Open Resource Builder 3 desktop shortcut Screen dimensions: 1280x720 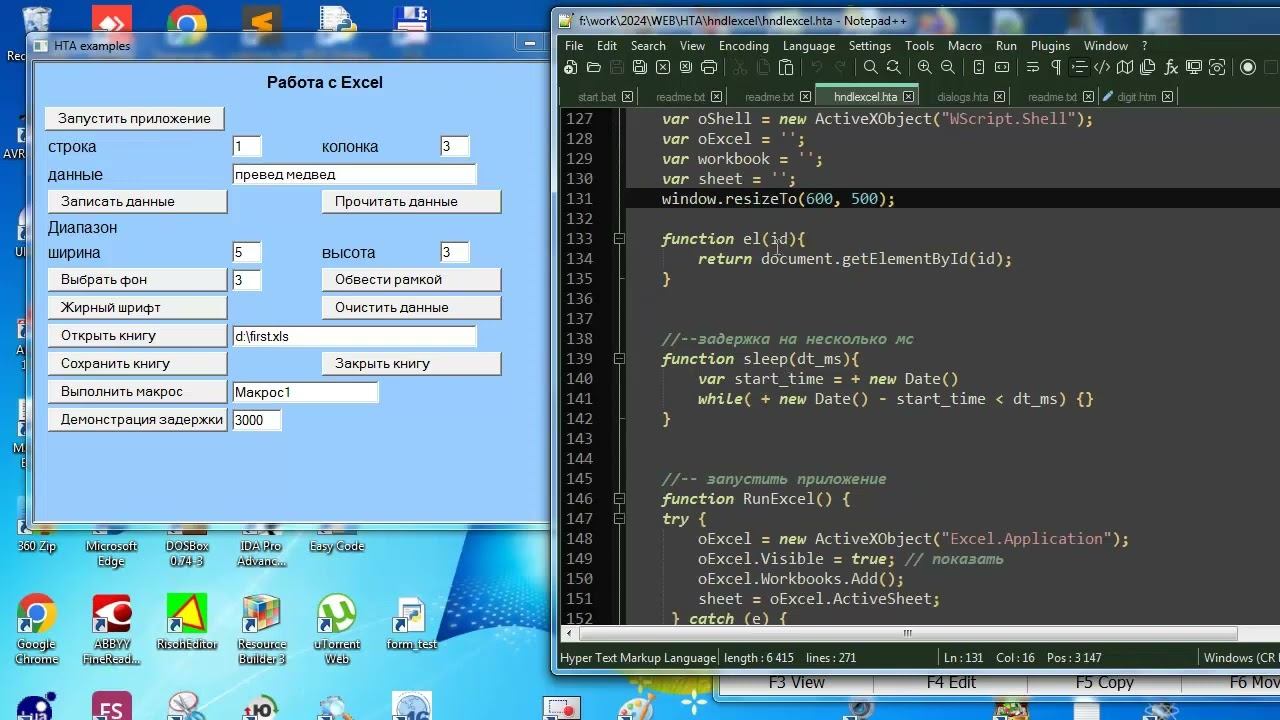point(262,630)
